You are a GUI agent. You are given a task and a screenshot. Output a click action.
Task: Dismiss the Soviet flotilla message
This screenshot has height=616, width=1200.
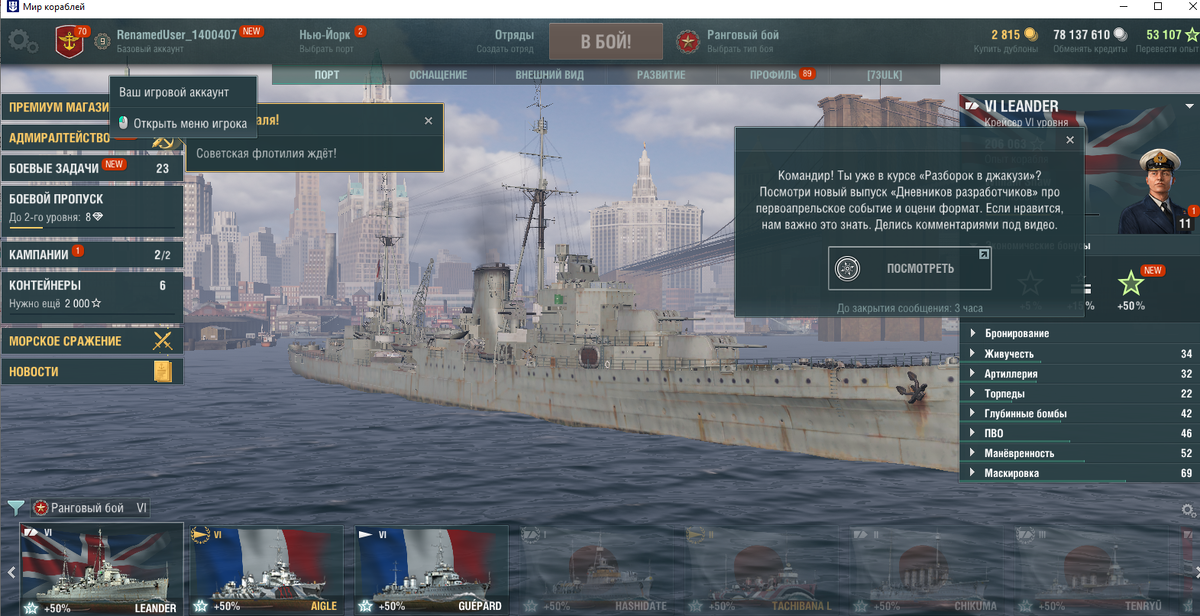[x=428, y=120]
